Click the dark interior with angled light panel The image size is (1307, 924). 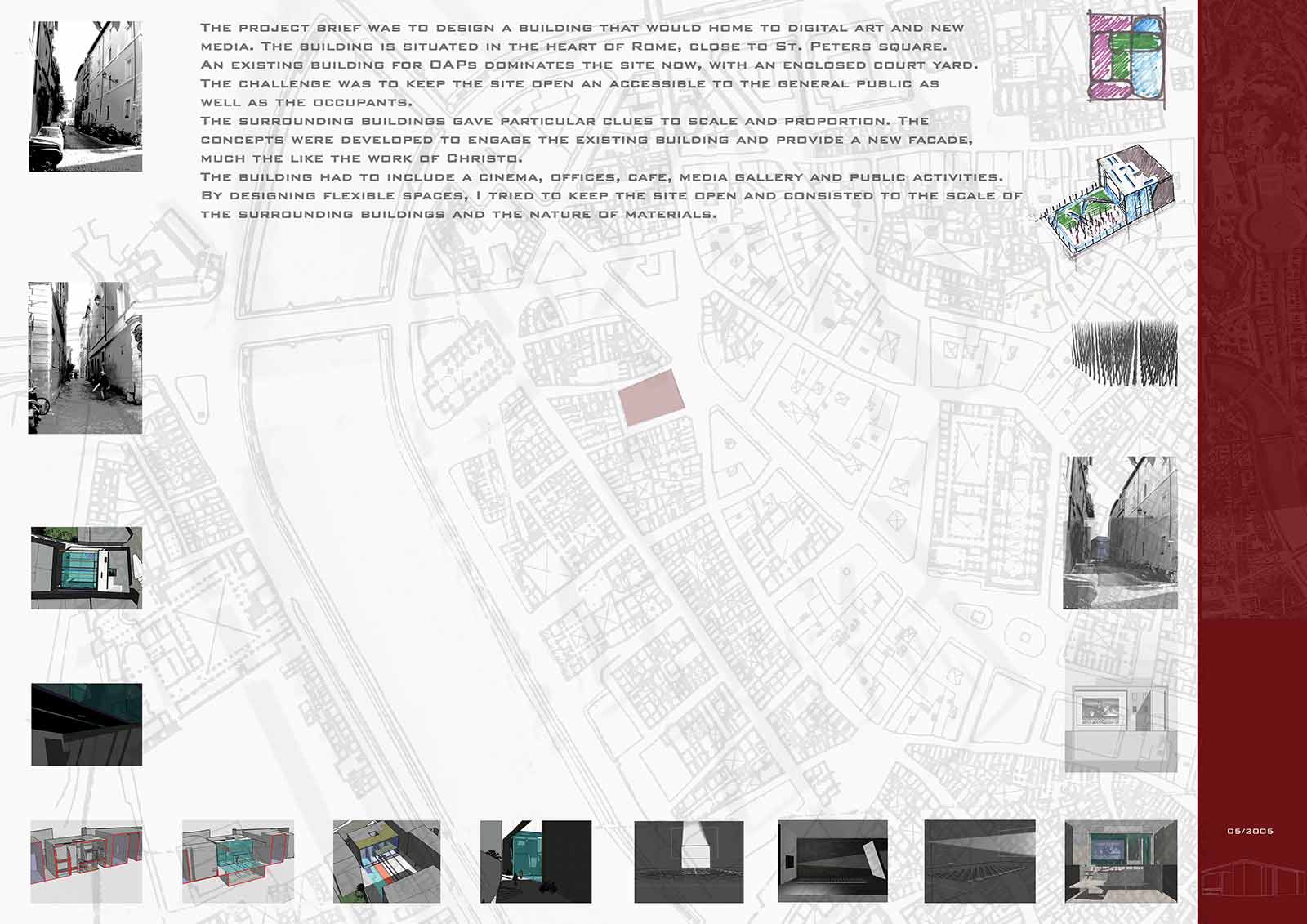pos(832,862)
